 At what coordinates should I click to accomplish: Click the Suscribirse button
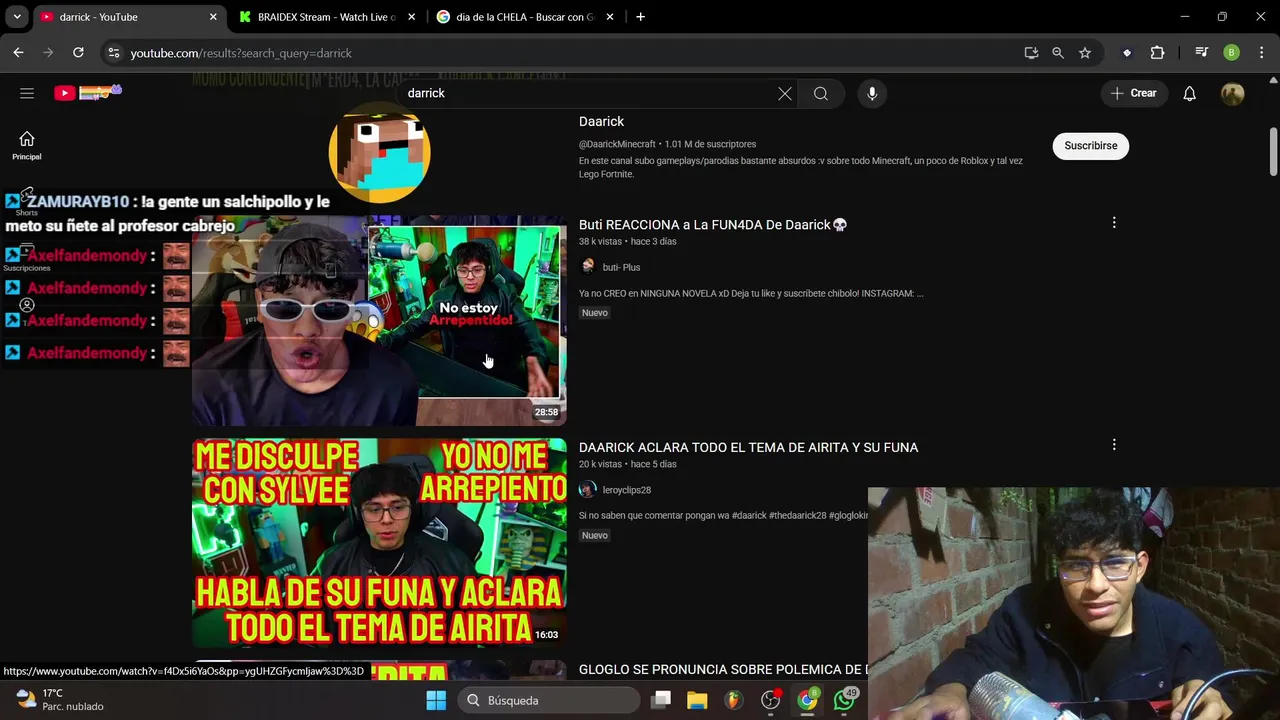pos(1090,146)
